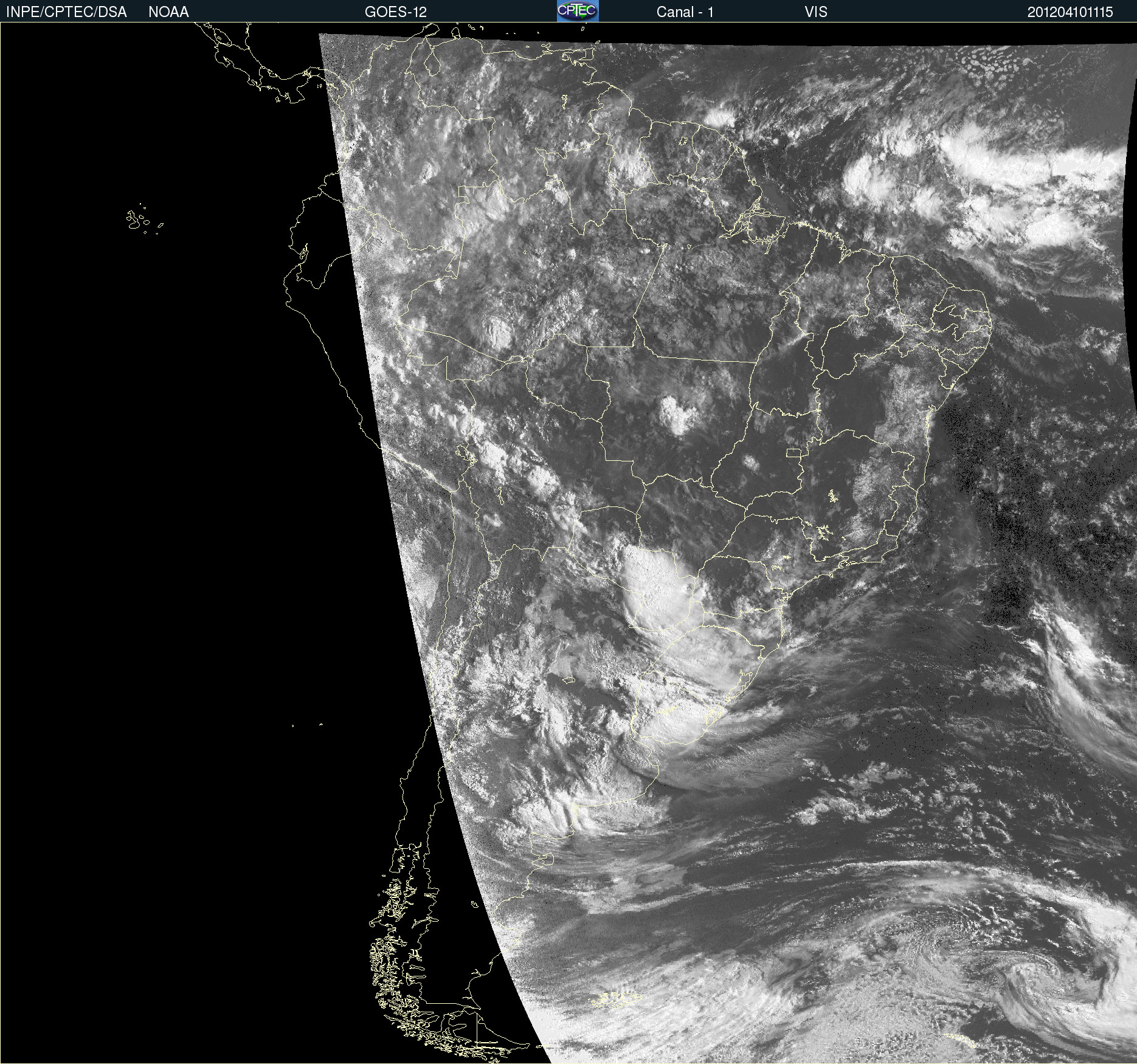Click the Canal - 1 channel label
1137x1064 pixels.
pyautogui.click(x=685, y=12)
